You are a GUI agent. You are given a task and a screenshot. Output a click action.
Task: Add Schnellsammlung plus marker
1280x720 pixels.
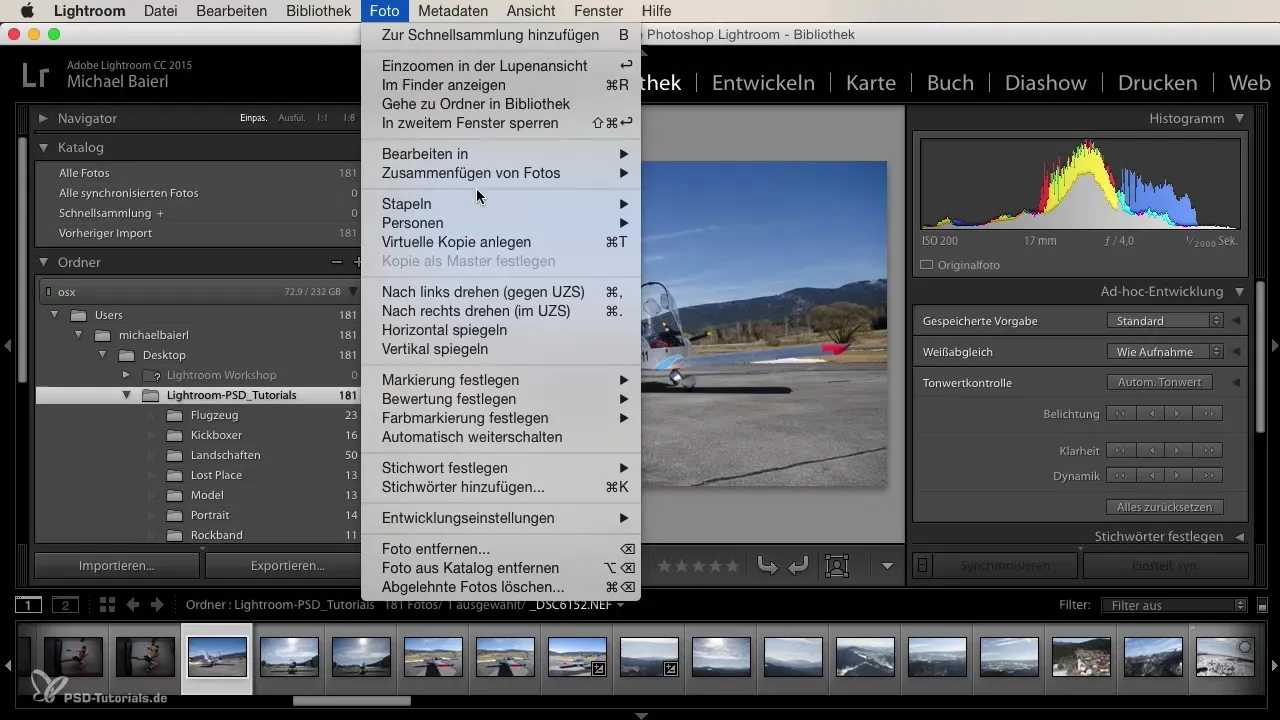pyautogui.click(x=160, y=213)
